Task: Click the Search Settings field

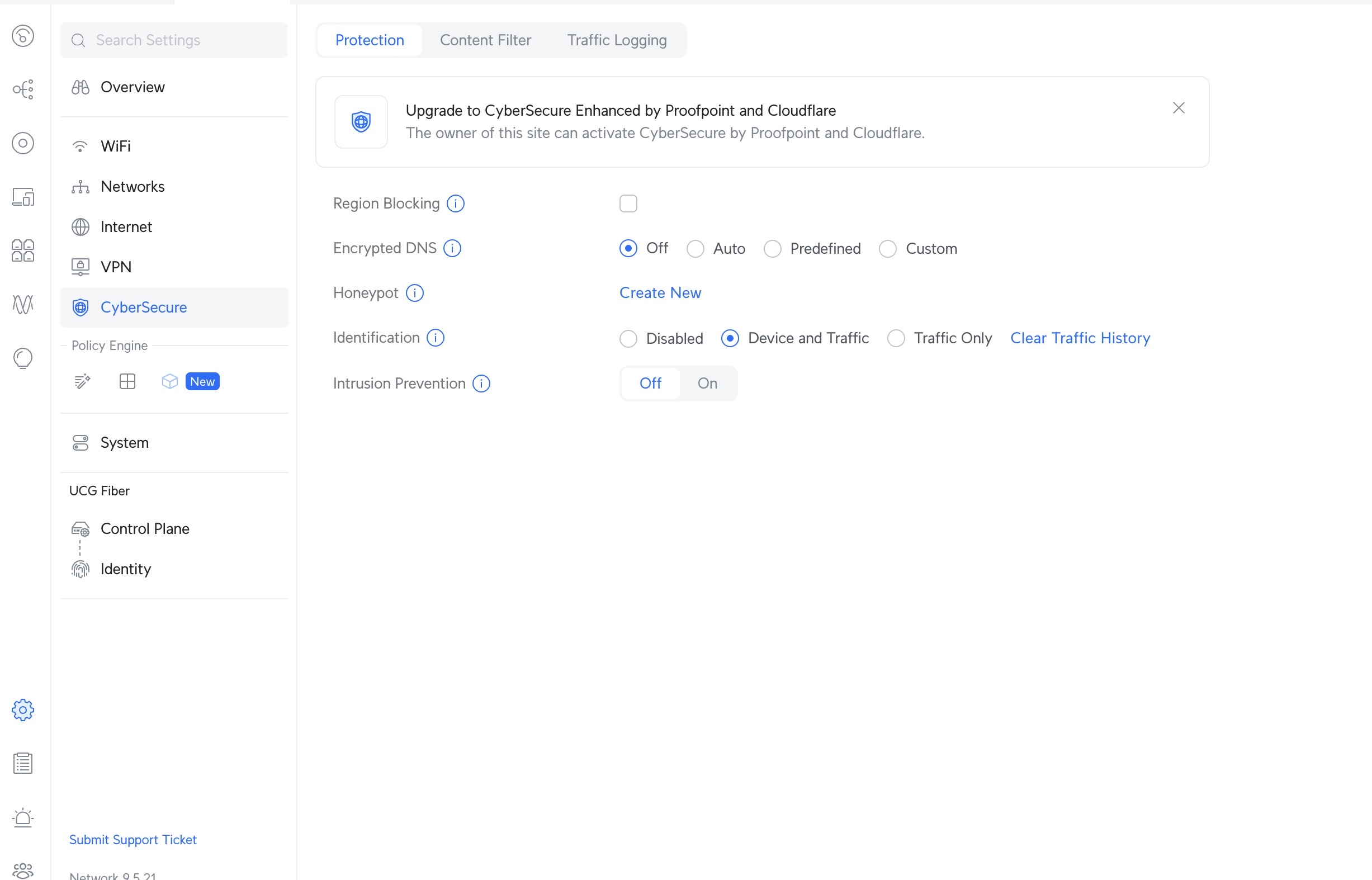Action: tap(174, 40)
